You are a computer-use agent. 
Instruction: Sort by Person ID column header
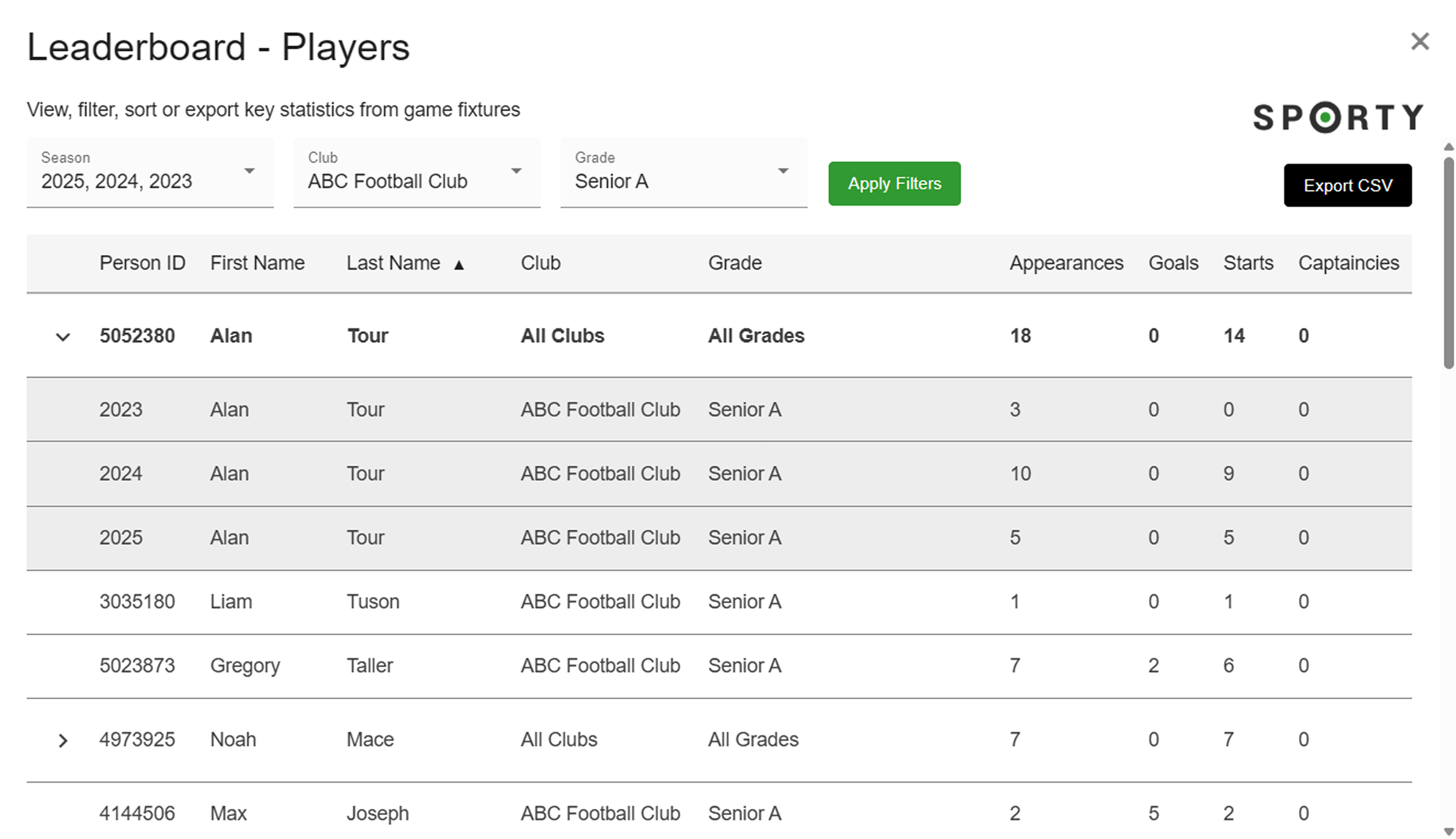click(142, 263)
